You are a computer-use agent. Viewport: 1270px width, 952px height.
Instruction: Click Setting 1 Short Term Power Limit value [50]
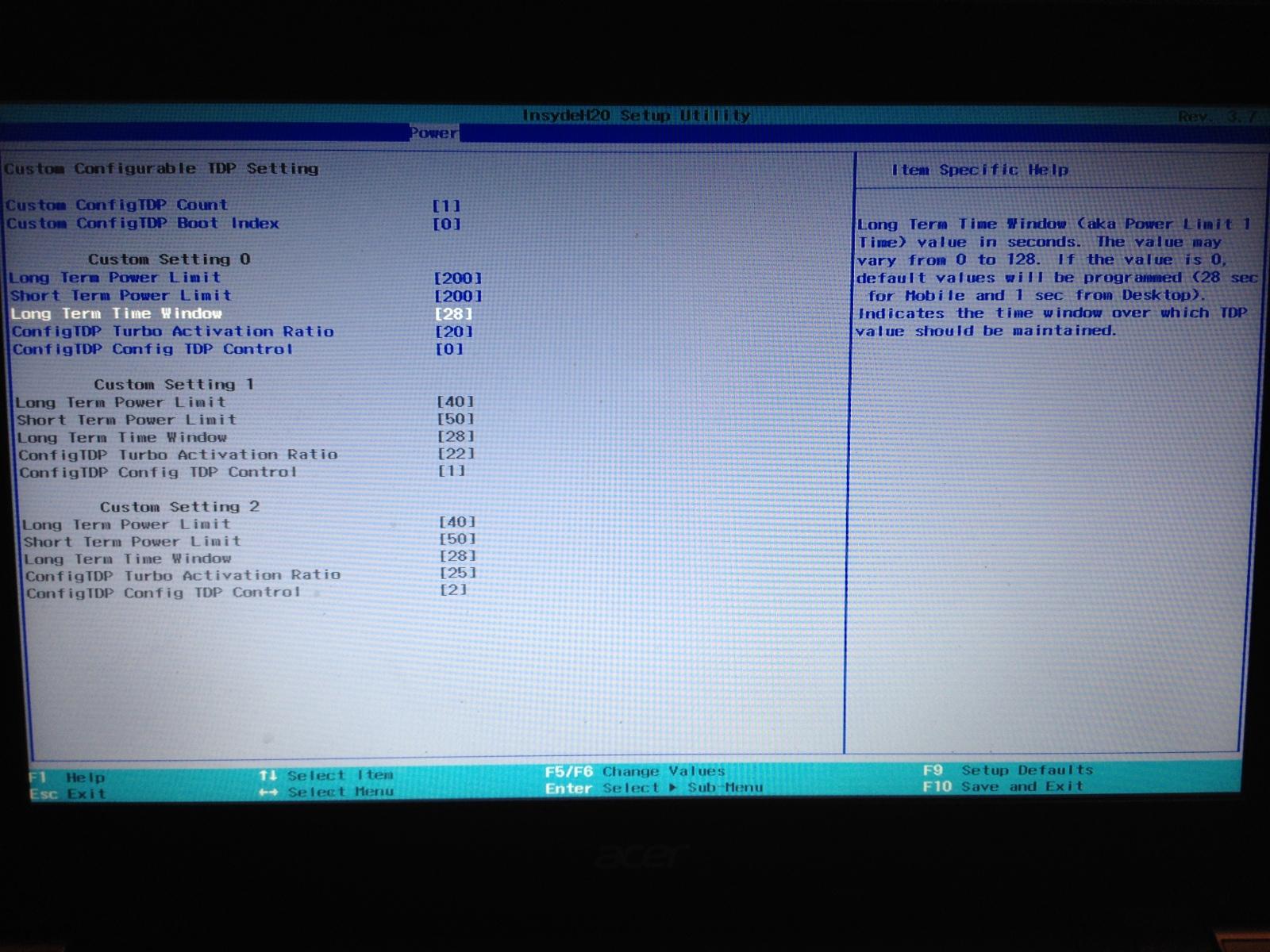coord(456,419)
